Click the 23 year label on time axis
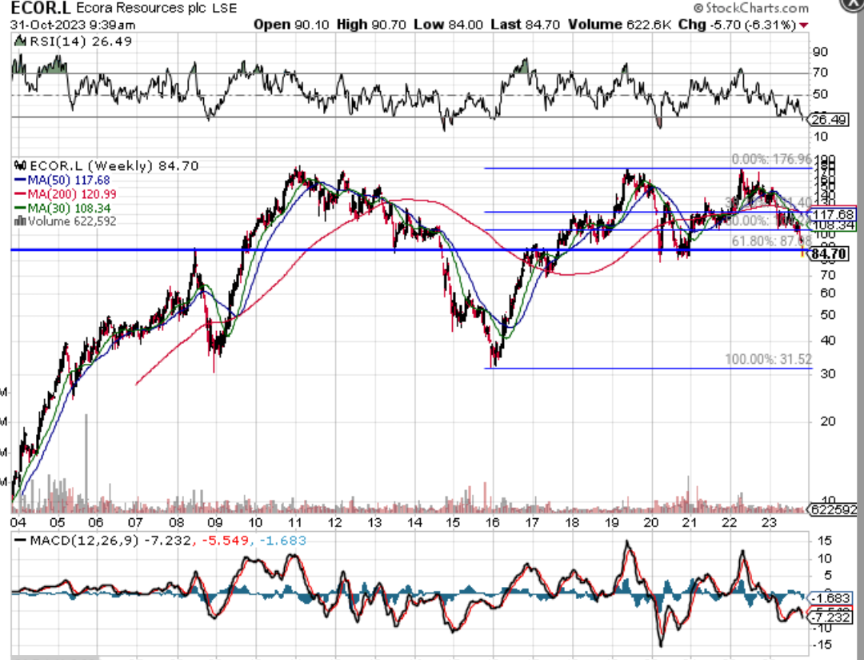Image resolution: width=864 pixels, height=660 pixels. click(769, 523)
